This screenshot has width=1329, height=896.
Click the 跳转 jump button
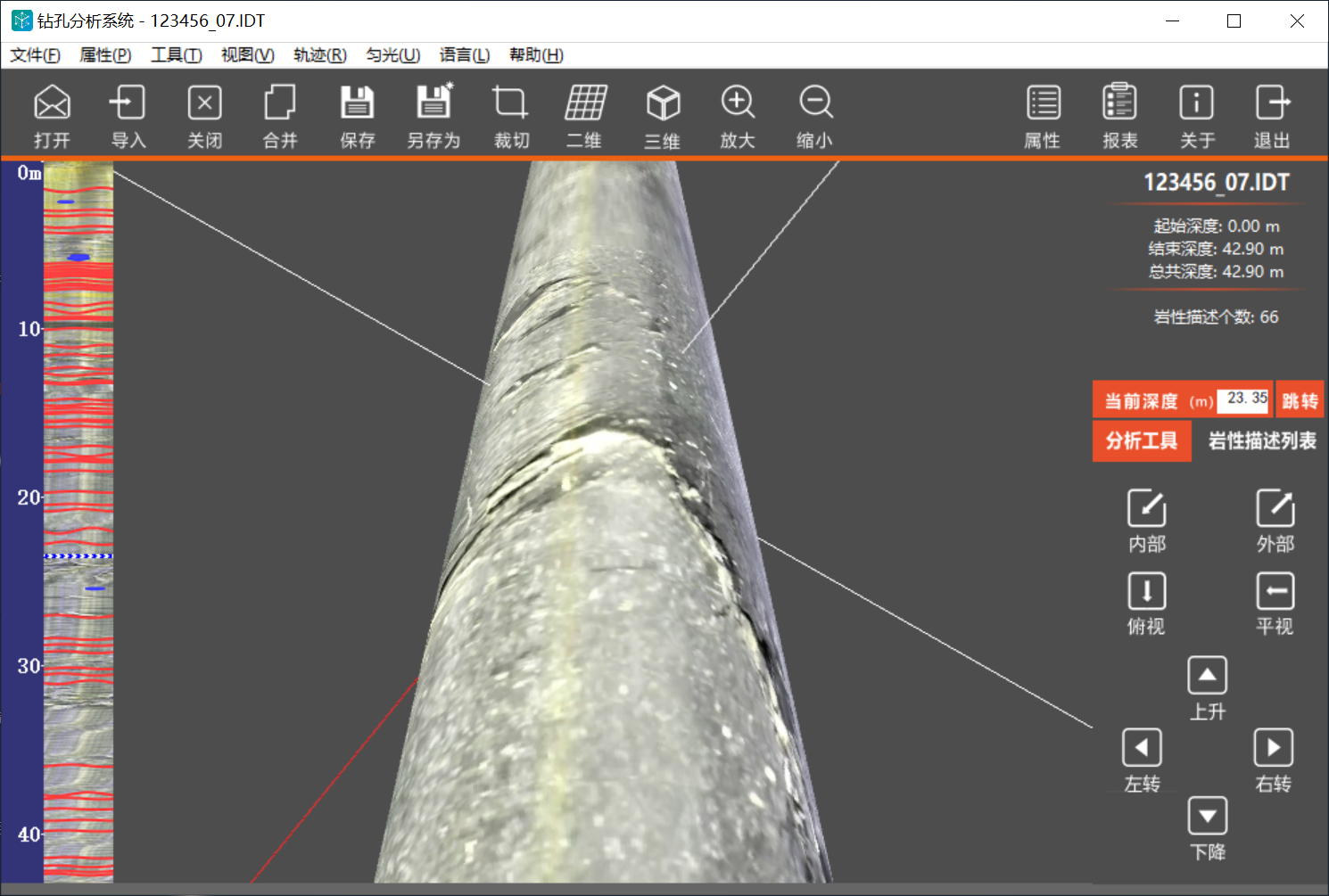1300,401
